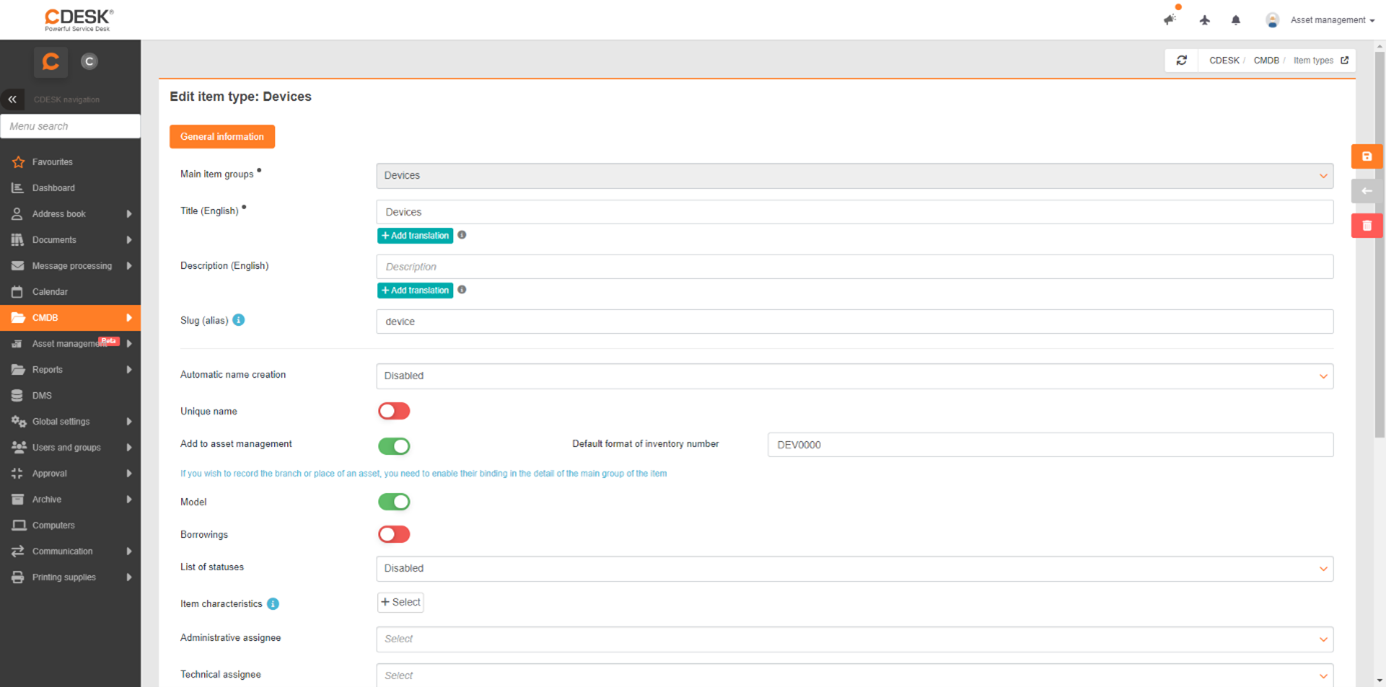Screen dimensions: 1386x687
Task: Open Asset management user menu
Action: click(x=1333, y=20)
